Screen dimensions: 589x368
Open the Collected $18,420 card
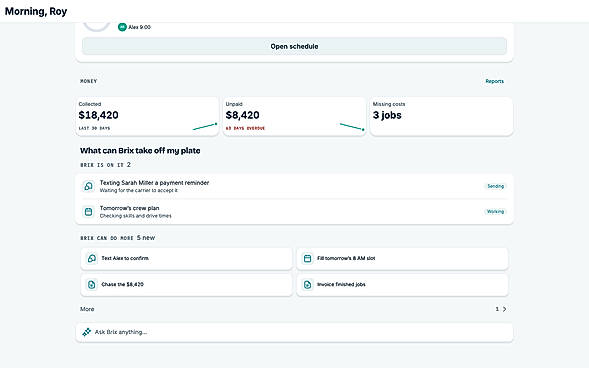(x=147, y=116)
